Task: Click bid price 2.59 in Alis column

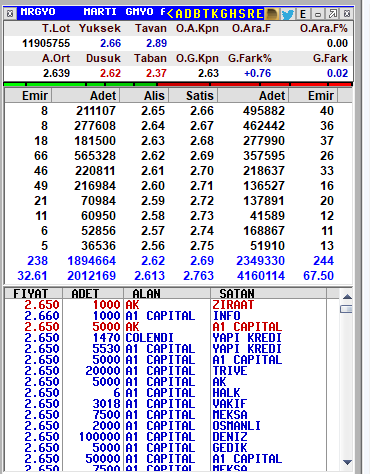Action: (x=153, y=201)
